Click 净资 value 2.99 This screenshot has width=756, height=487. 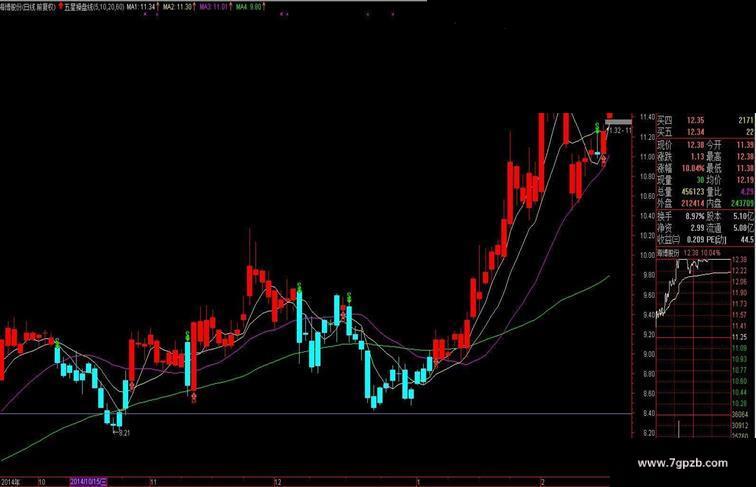697,228
